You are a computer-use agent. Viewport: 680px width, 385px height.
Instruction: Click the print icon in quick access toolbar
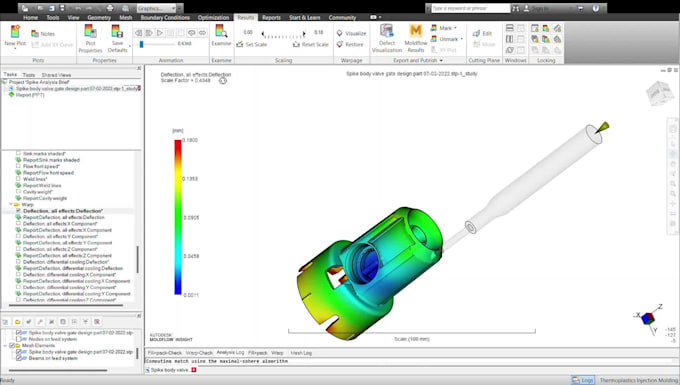click(110, 8)
